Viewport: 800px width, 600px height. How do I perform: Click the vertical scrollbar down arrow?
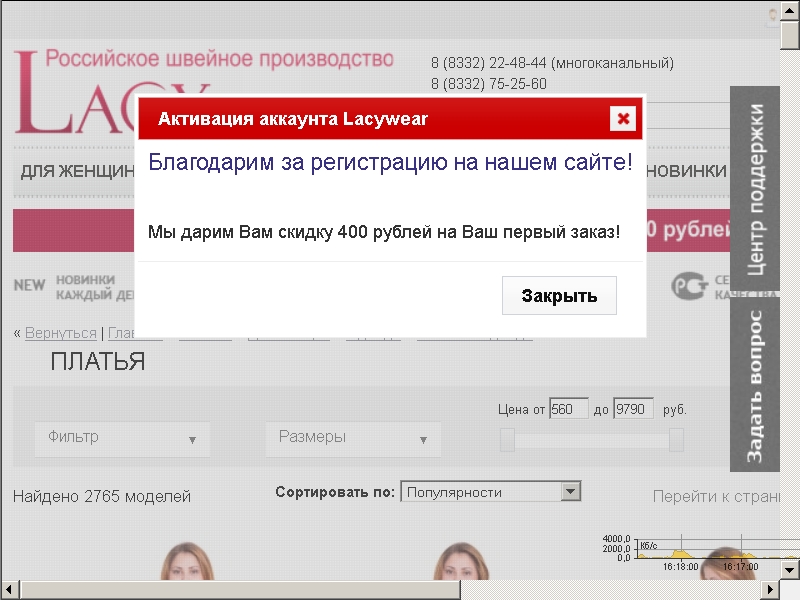(x=789, y=570)
